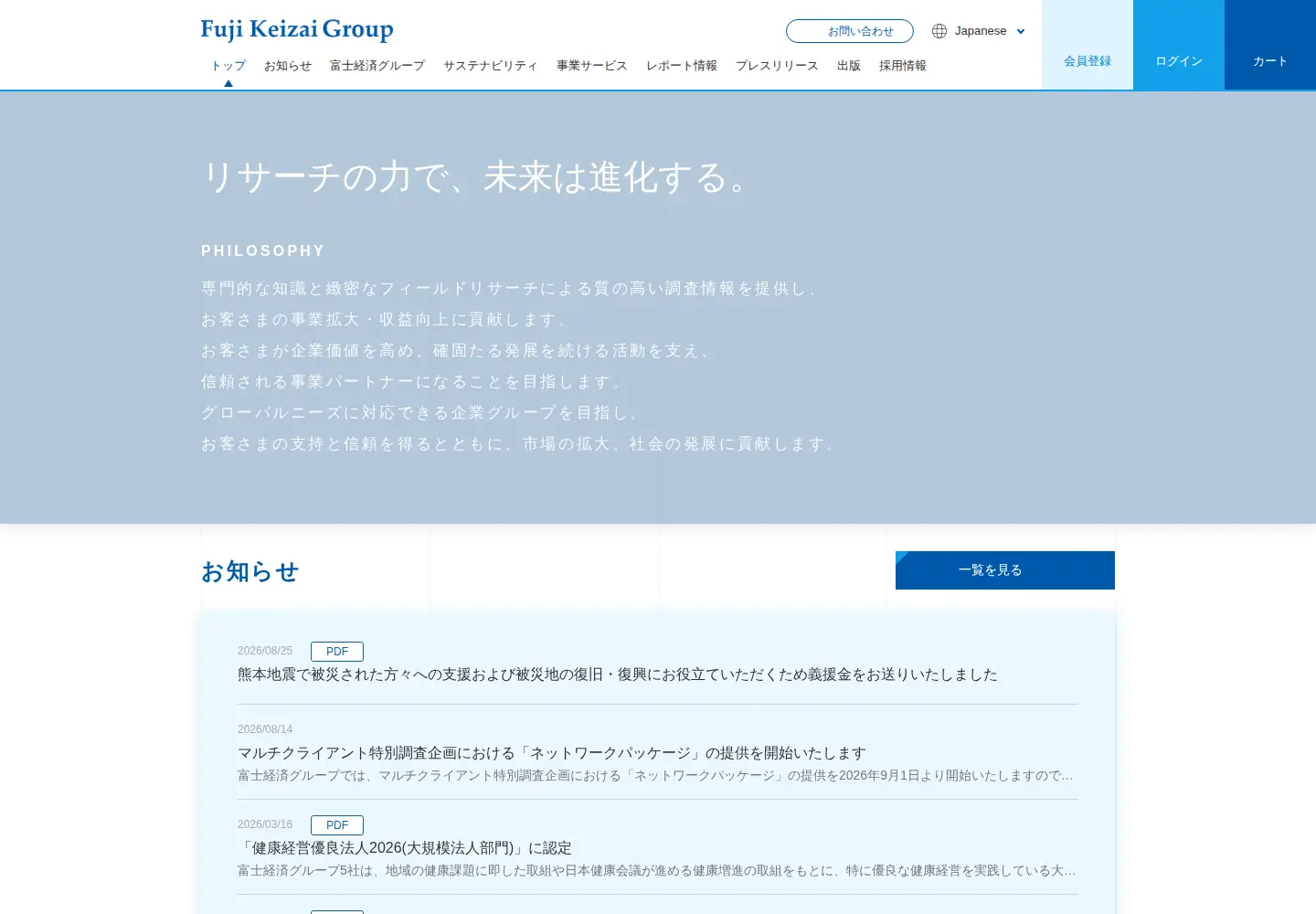Viewport: 1316px width, 914px height.
Task: Click the date 2026/03/16
Action: coord(265,824)
